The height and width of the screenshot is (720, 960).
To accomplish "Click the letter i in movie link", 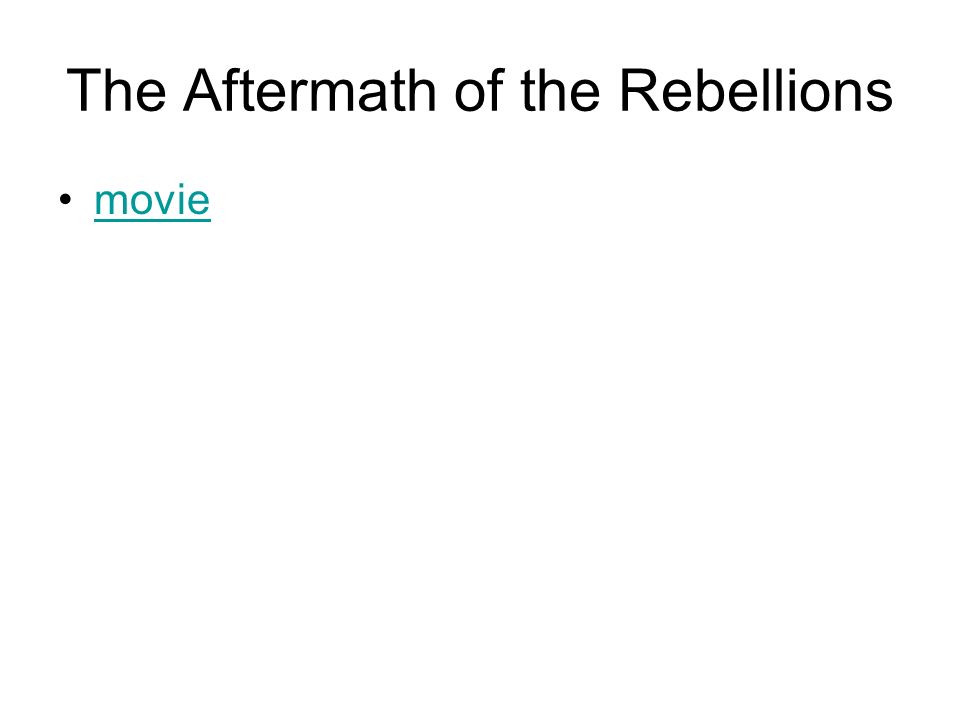I will pos(181,199).
